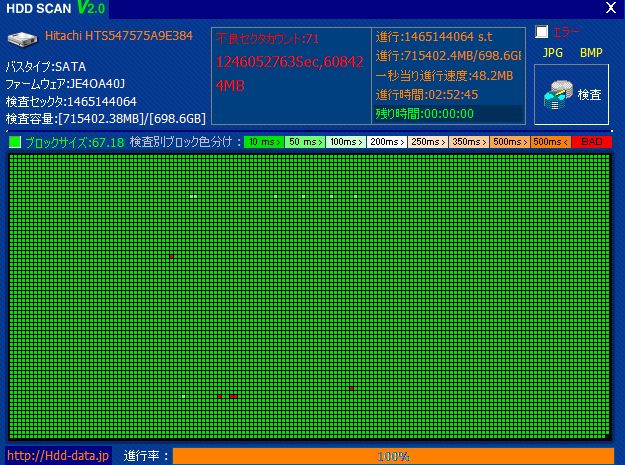Click the 一秒当り進行速度:48.2MB text
The image size is (625, 465).
444,75
